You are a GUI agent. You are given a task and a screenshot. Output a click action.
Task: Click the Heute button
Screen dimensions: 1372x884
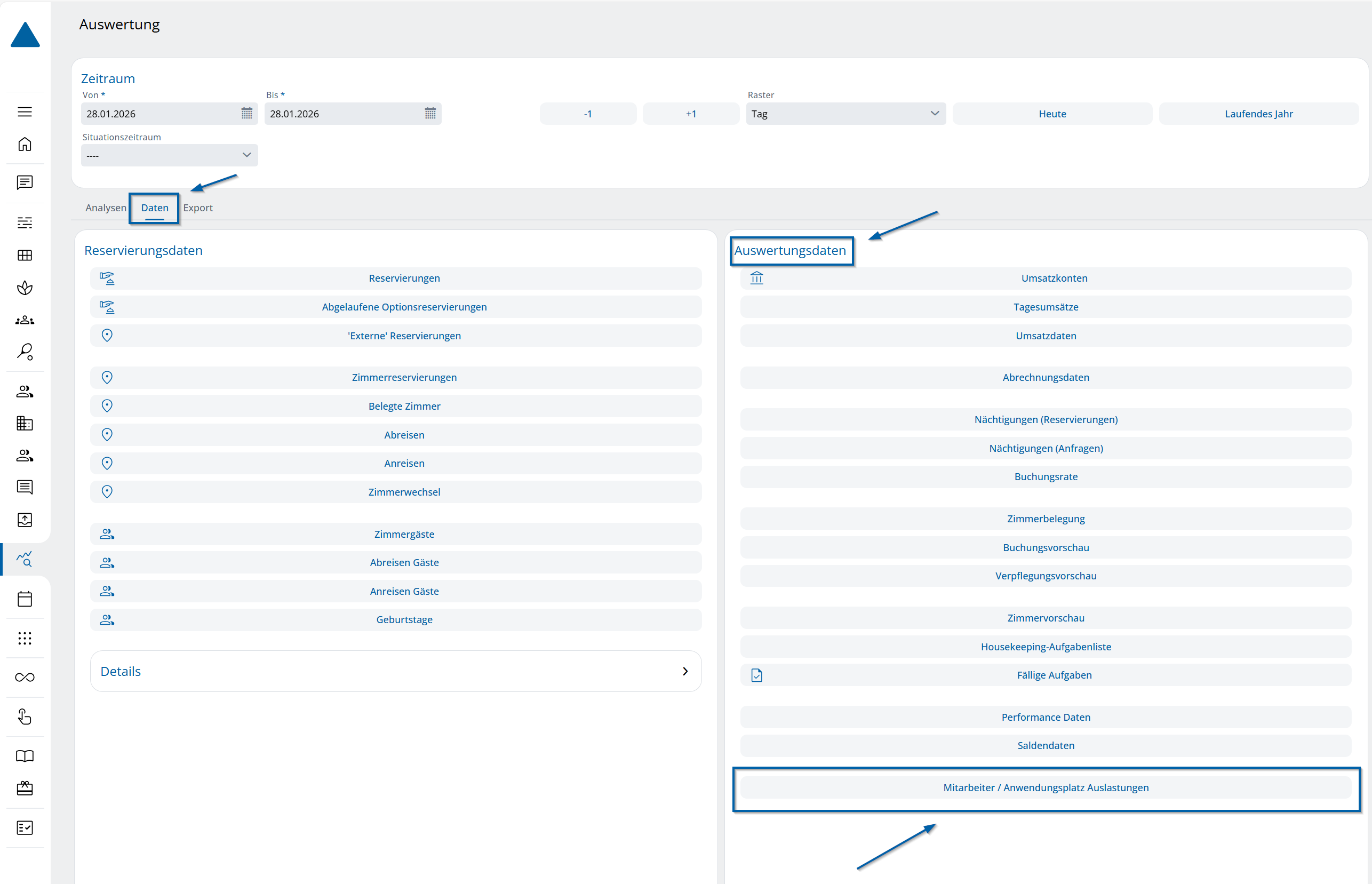(1052, 114)
